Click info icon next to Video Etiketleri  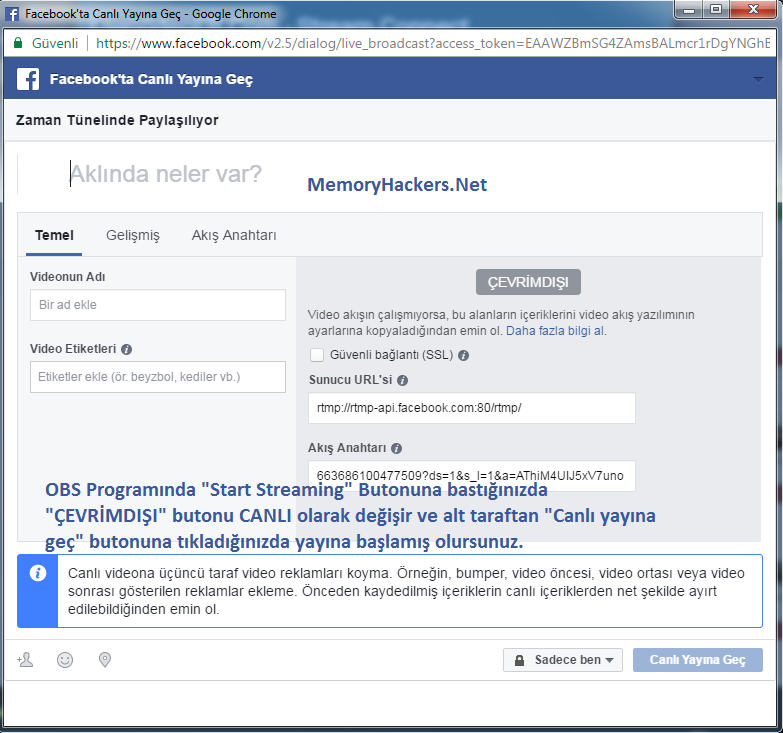click(x=126, y=350)
